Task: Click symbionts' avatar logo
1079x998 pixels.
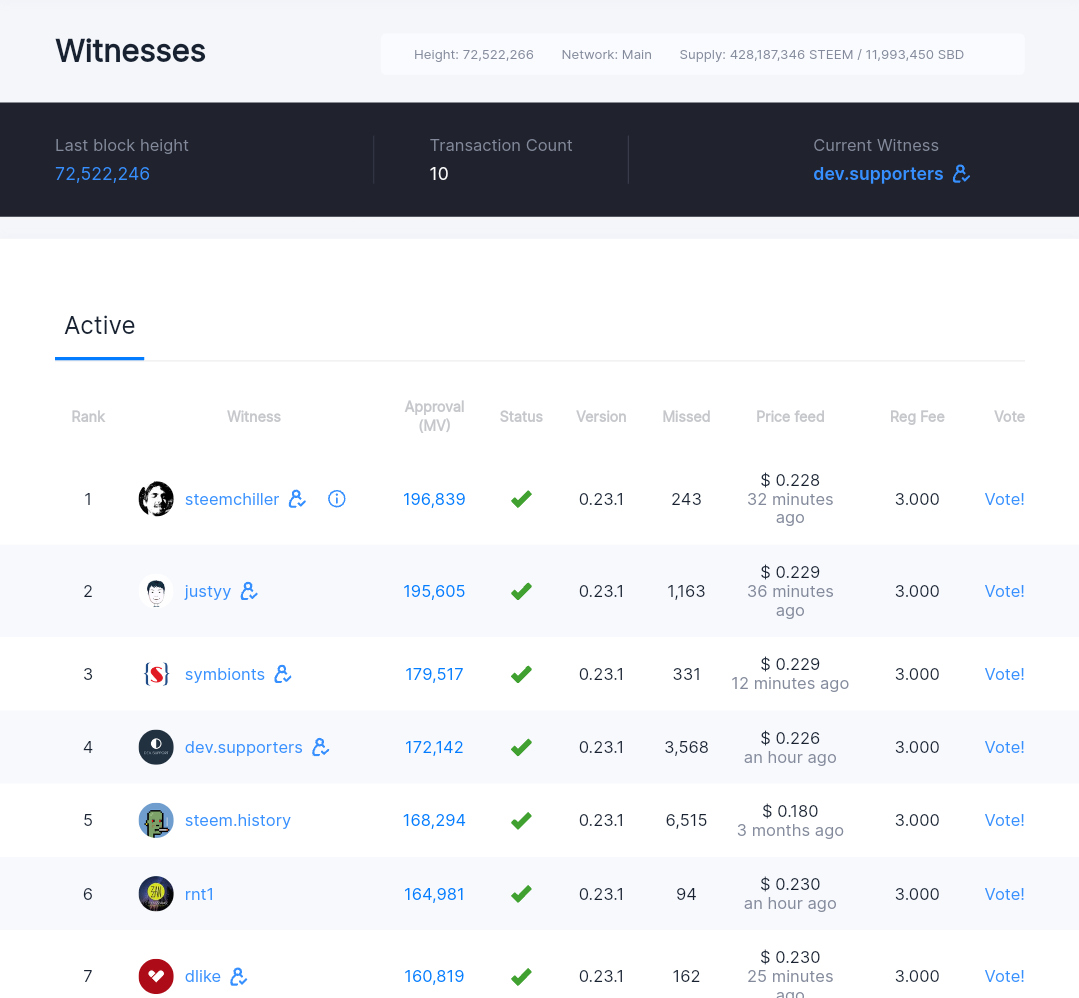Action: point(156,674)
